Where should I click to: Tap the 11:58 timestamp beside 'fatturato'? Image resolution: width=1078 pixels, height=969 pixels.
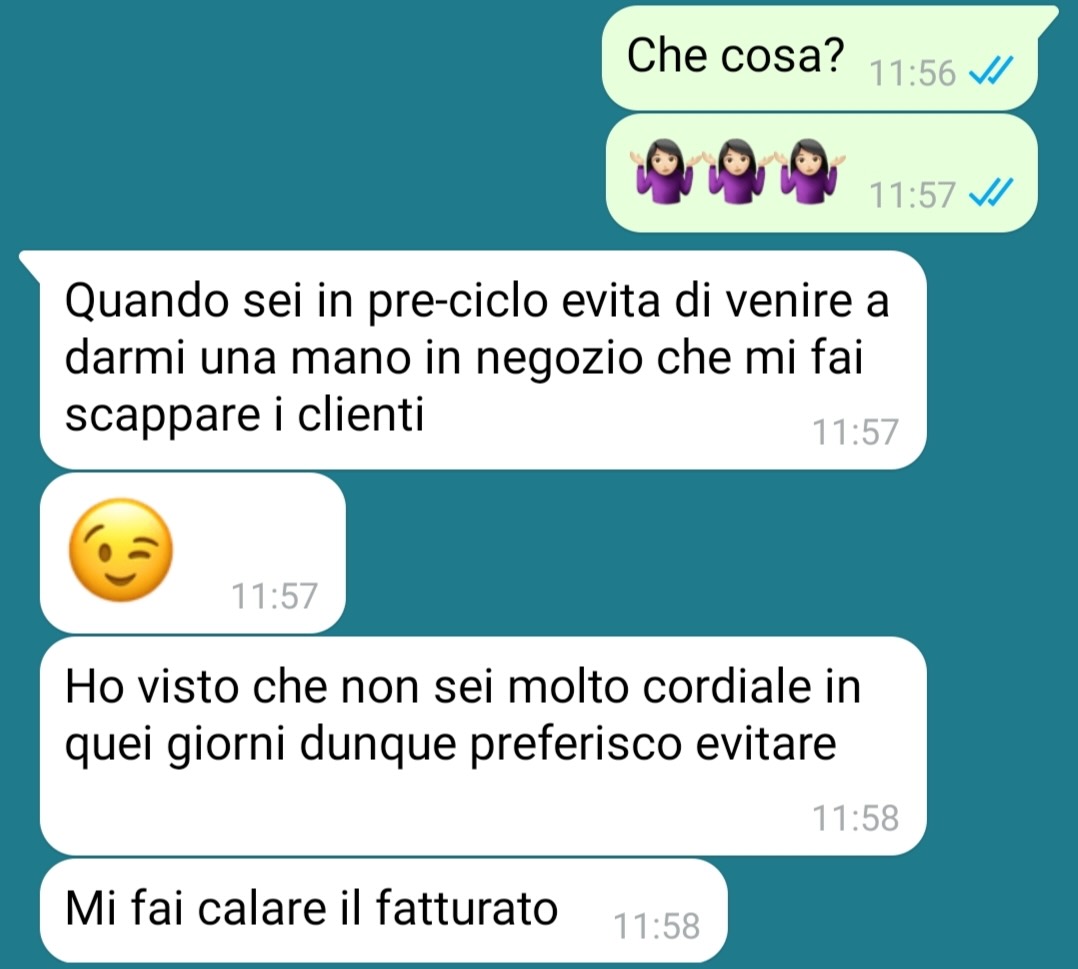pyautogui.click(x=656, y=926)
